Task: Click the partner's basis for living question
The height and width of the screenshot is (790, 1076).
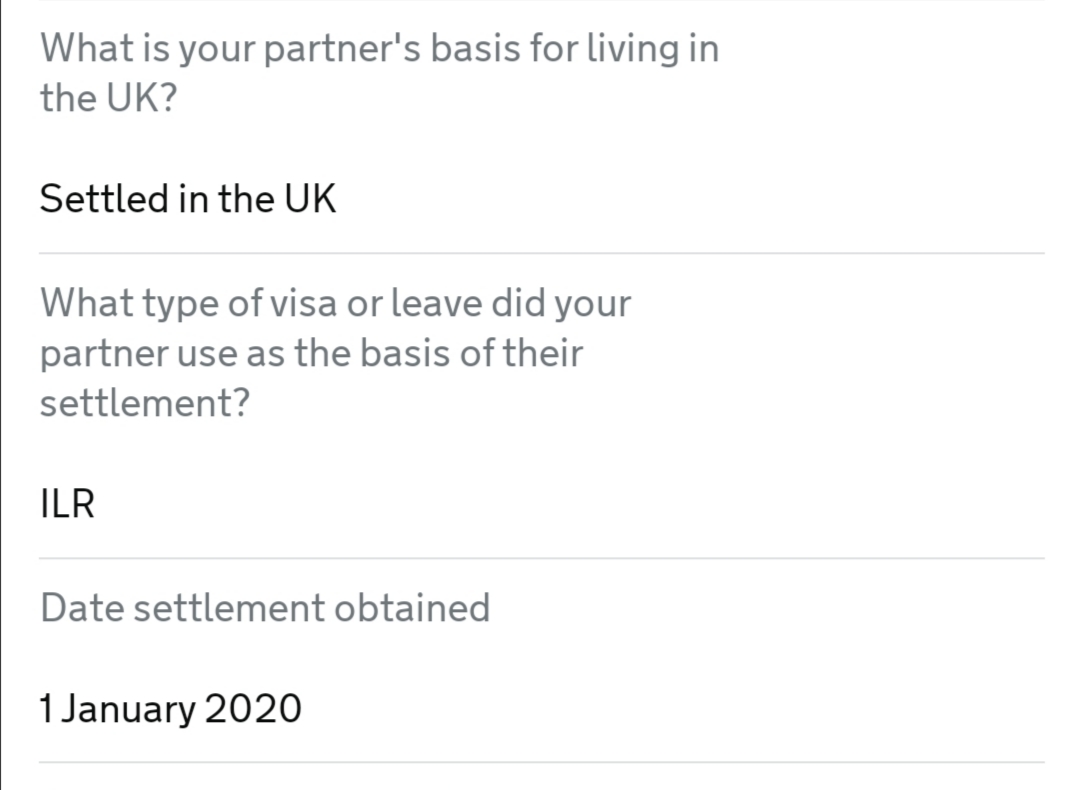Action: (x=379, y=73)
